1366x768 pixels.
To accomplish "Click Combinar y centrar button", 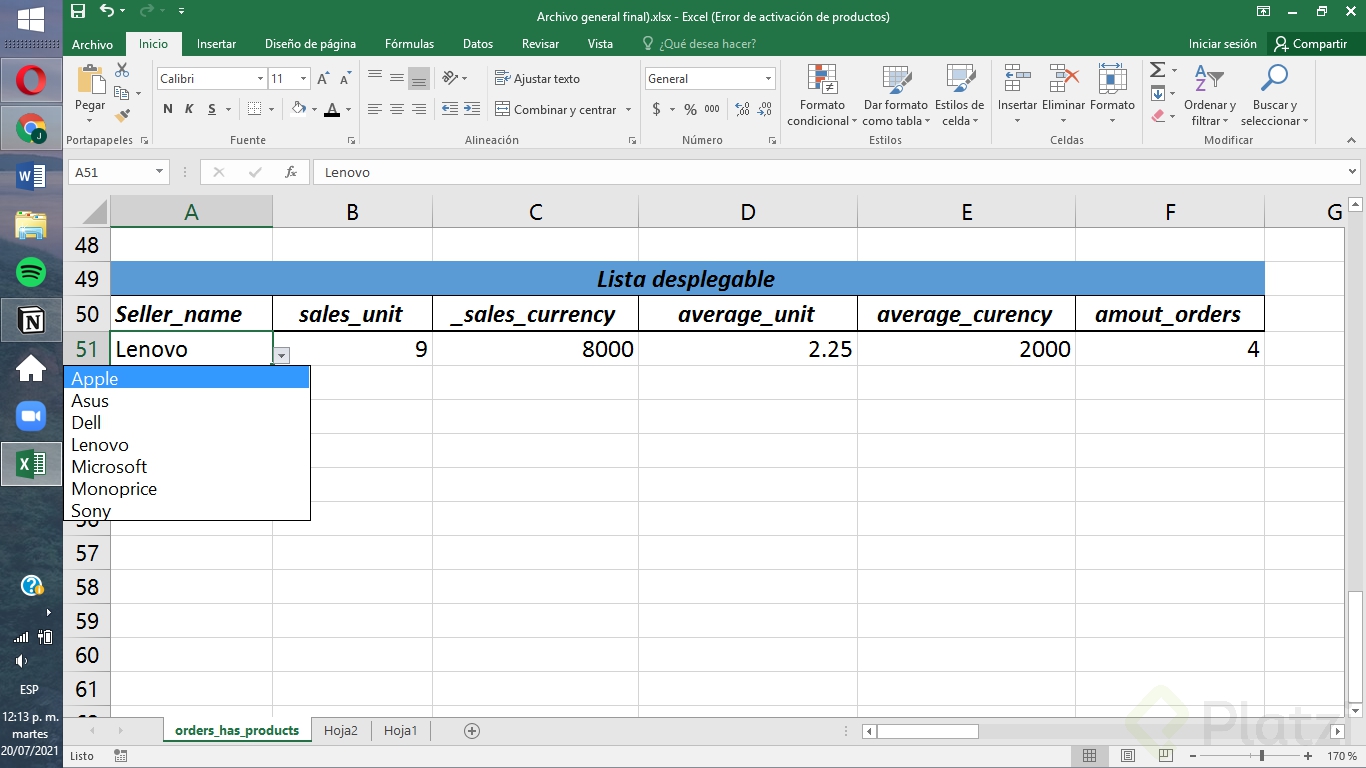I will coord(556,109).
